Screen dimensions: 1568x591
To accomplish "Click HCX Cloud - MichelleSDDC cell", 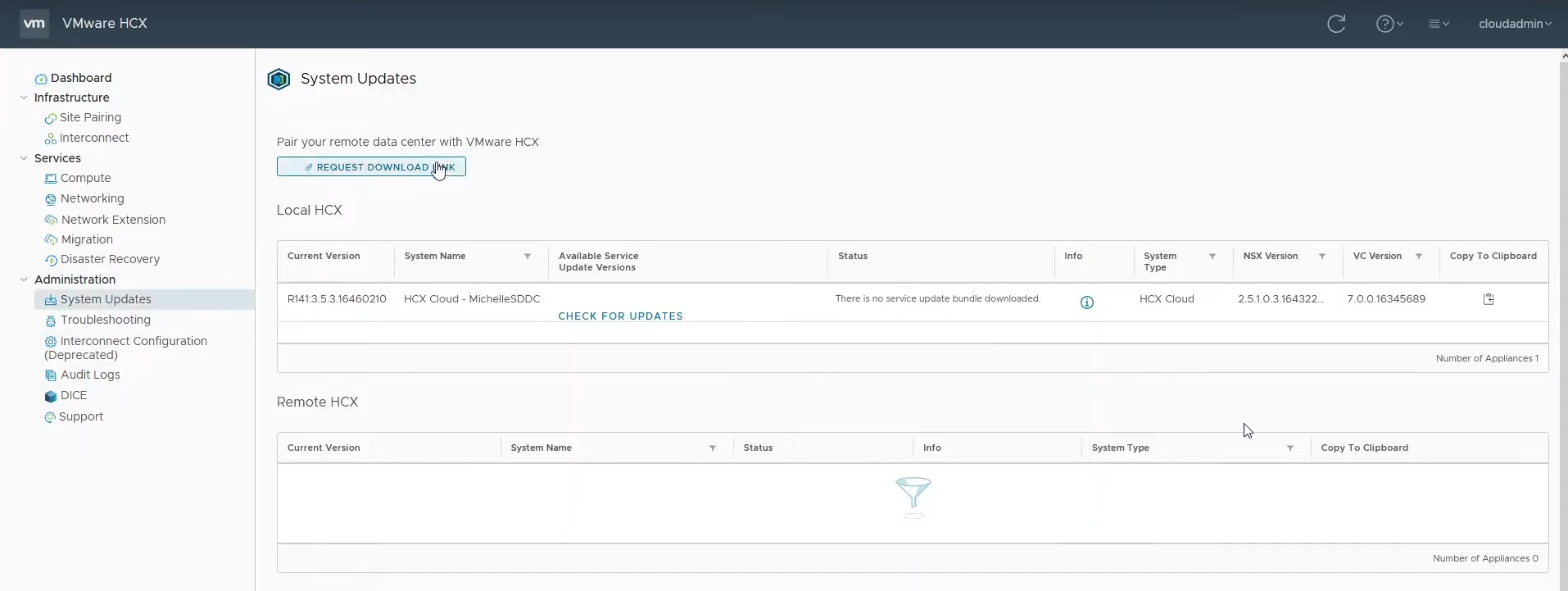I will 472,299.
